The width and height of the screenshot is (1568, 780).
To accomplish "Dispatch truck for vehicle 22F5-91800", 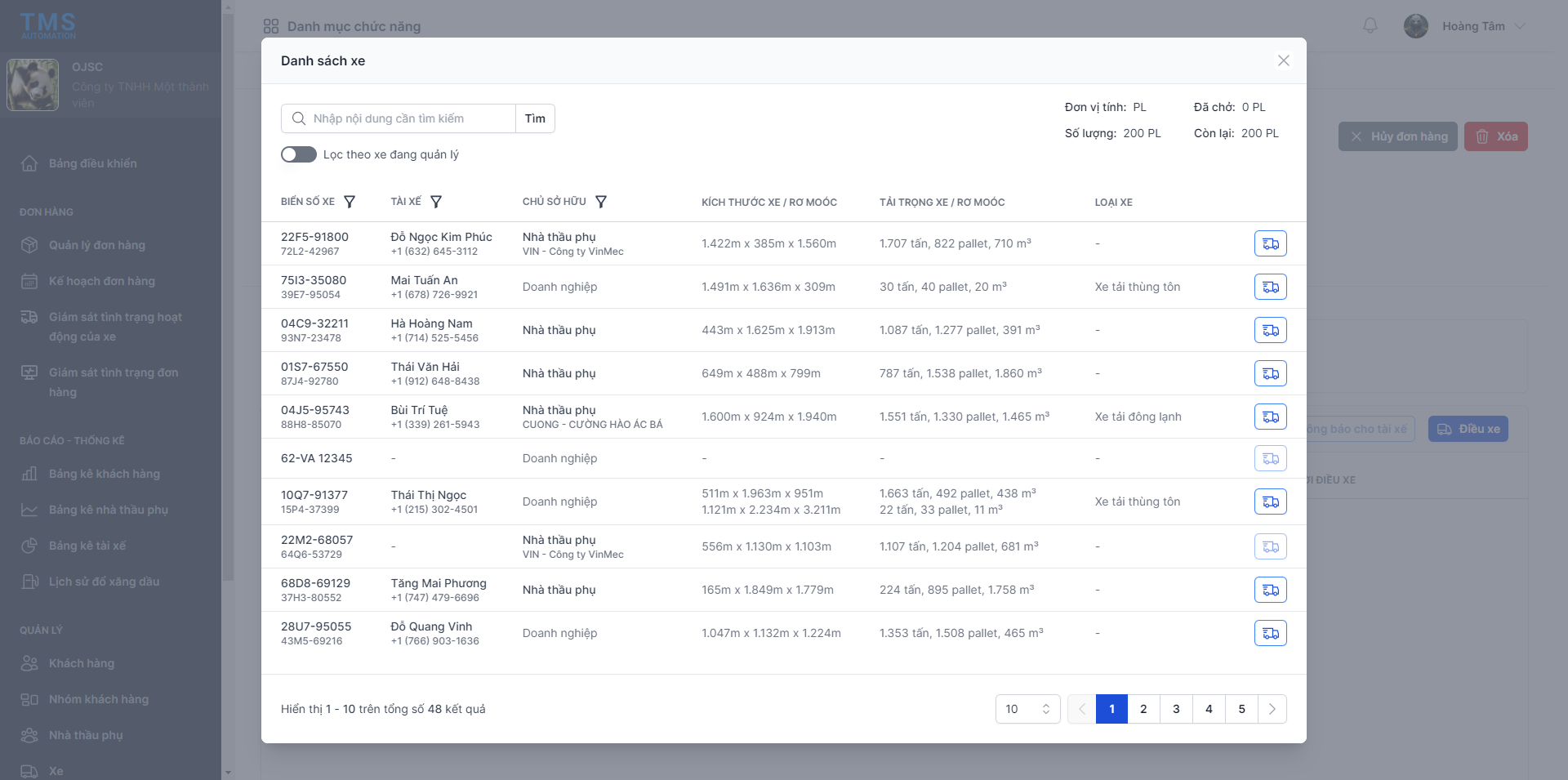I will click(1270, 243).
